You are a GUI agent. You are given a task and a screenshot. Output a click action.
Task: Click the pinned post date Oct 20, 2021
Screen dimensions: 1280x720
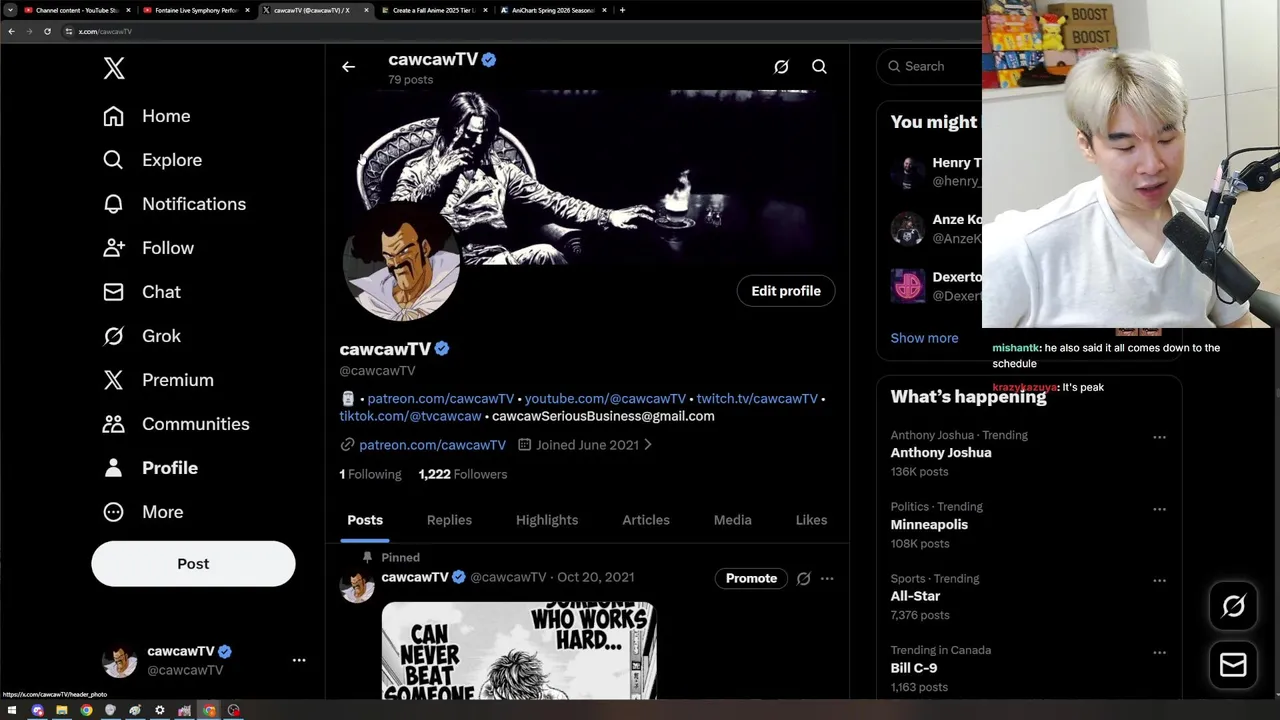pos(595,577)
